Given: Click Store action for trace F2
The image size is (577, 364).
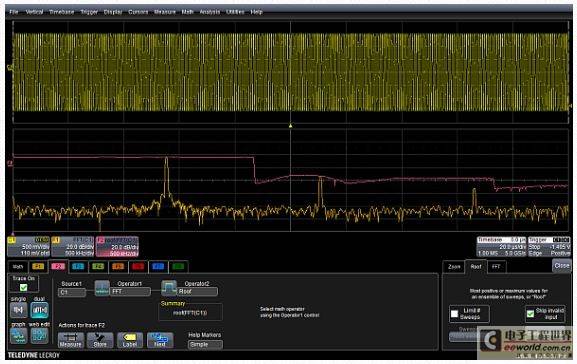Looking at the screenshot, I should tap(100, 340).
